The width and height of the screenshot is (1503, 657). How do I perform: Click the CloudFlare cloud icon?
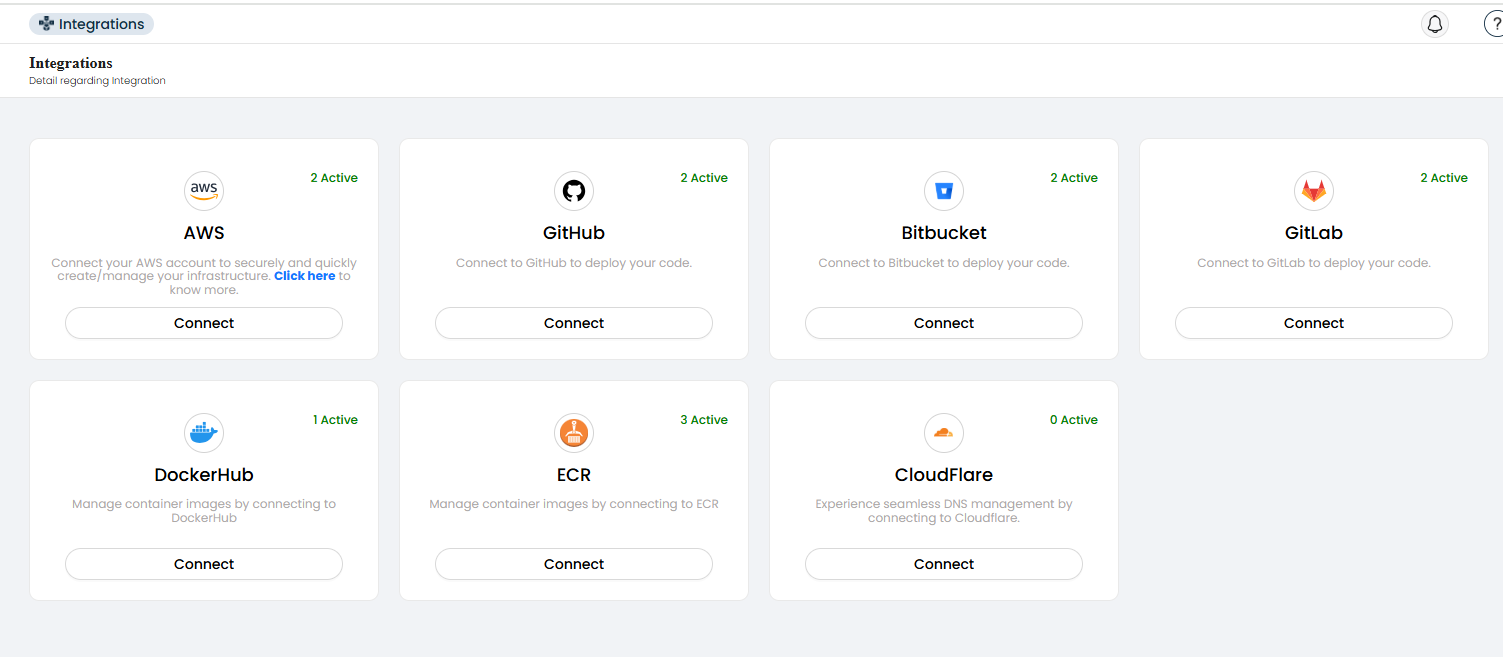click(x=944, y=432)
